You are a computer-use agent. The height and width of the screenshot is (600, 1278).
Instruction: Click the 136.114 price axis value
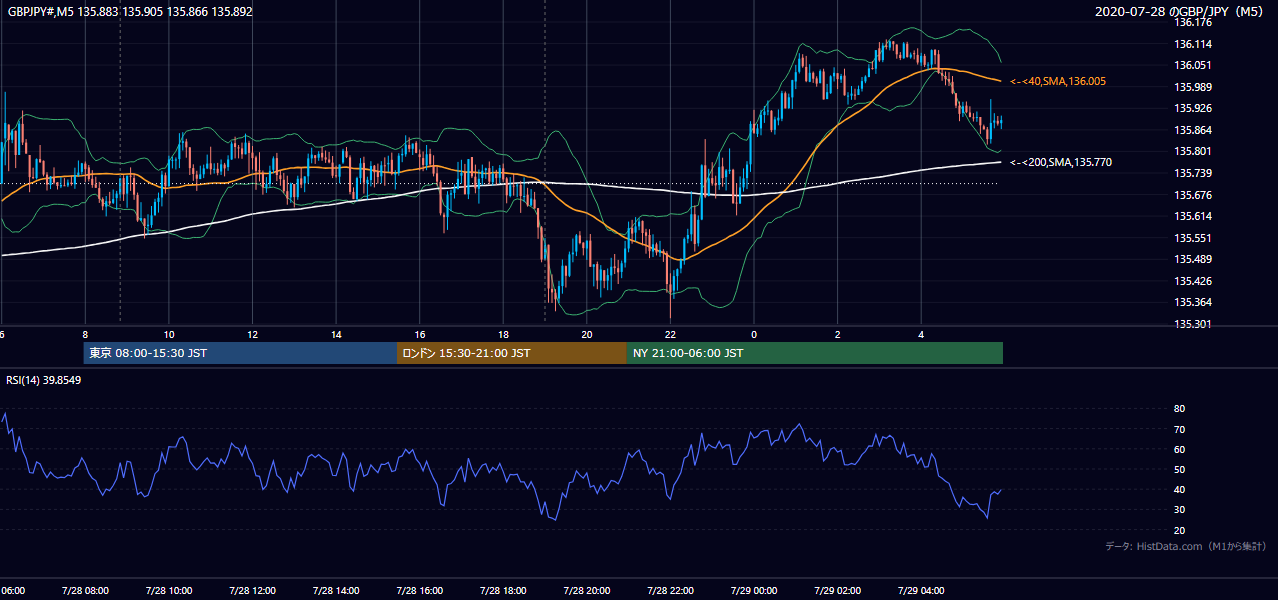[x=1193, y=44]
